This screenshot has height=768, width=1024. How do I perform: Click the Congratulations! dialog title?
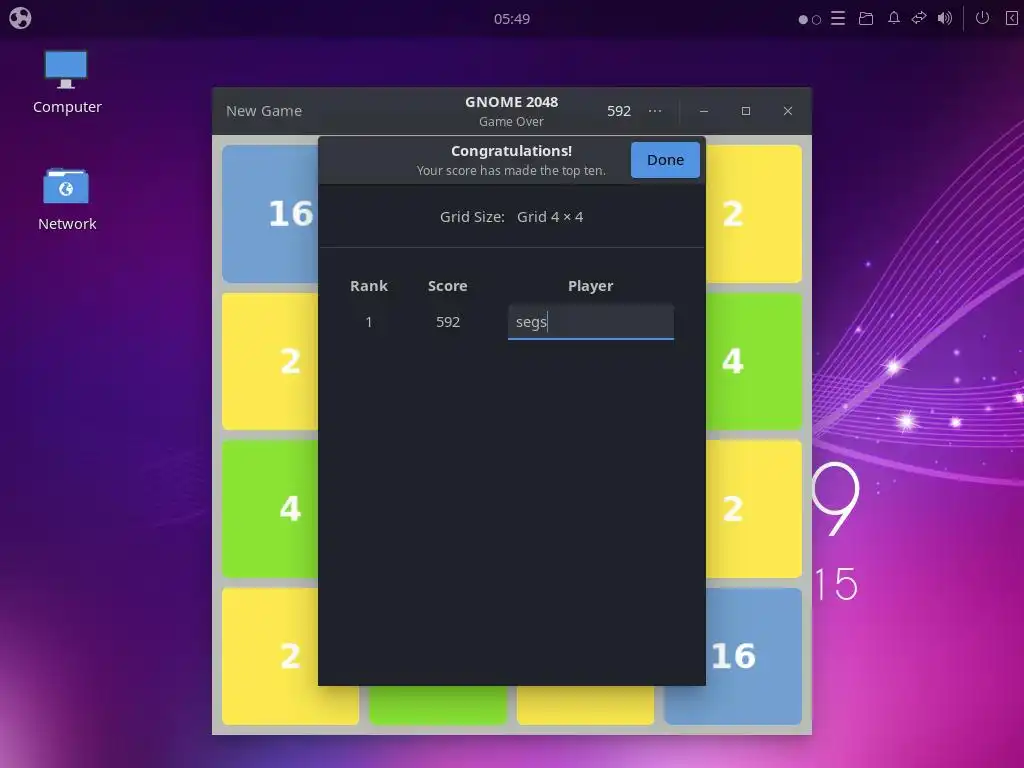511,151
